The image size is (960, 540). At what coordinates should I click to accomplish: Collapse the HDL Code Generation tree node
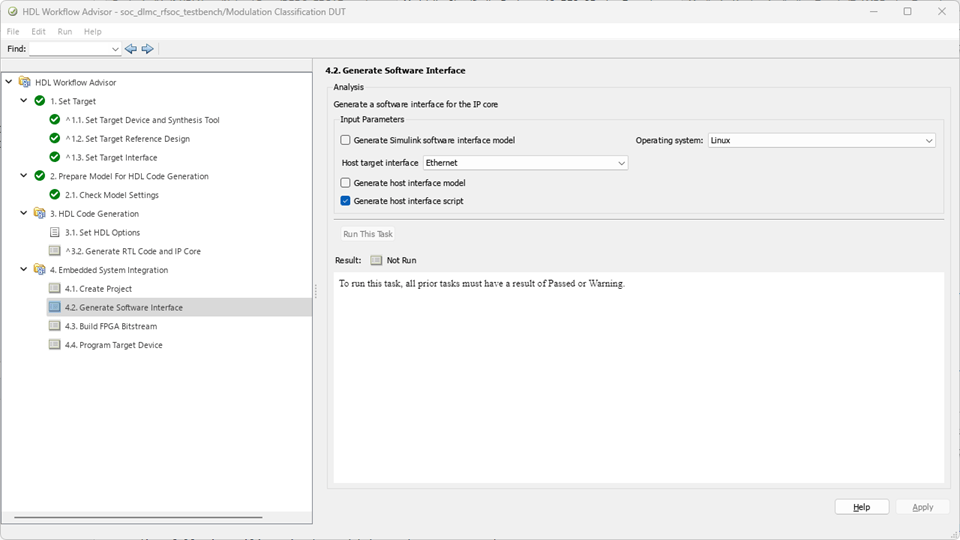coord(24,213)
